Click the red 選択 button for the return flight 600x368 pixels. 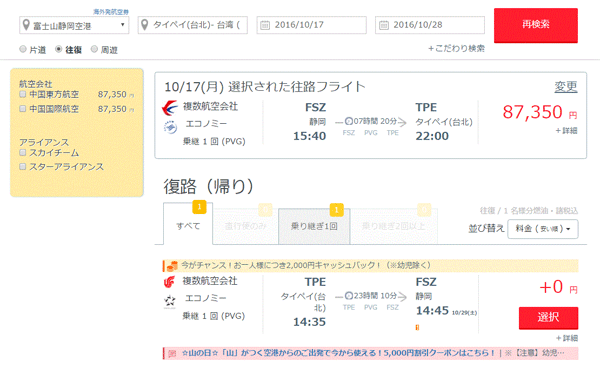click(x=548, y=318)
